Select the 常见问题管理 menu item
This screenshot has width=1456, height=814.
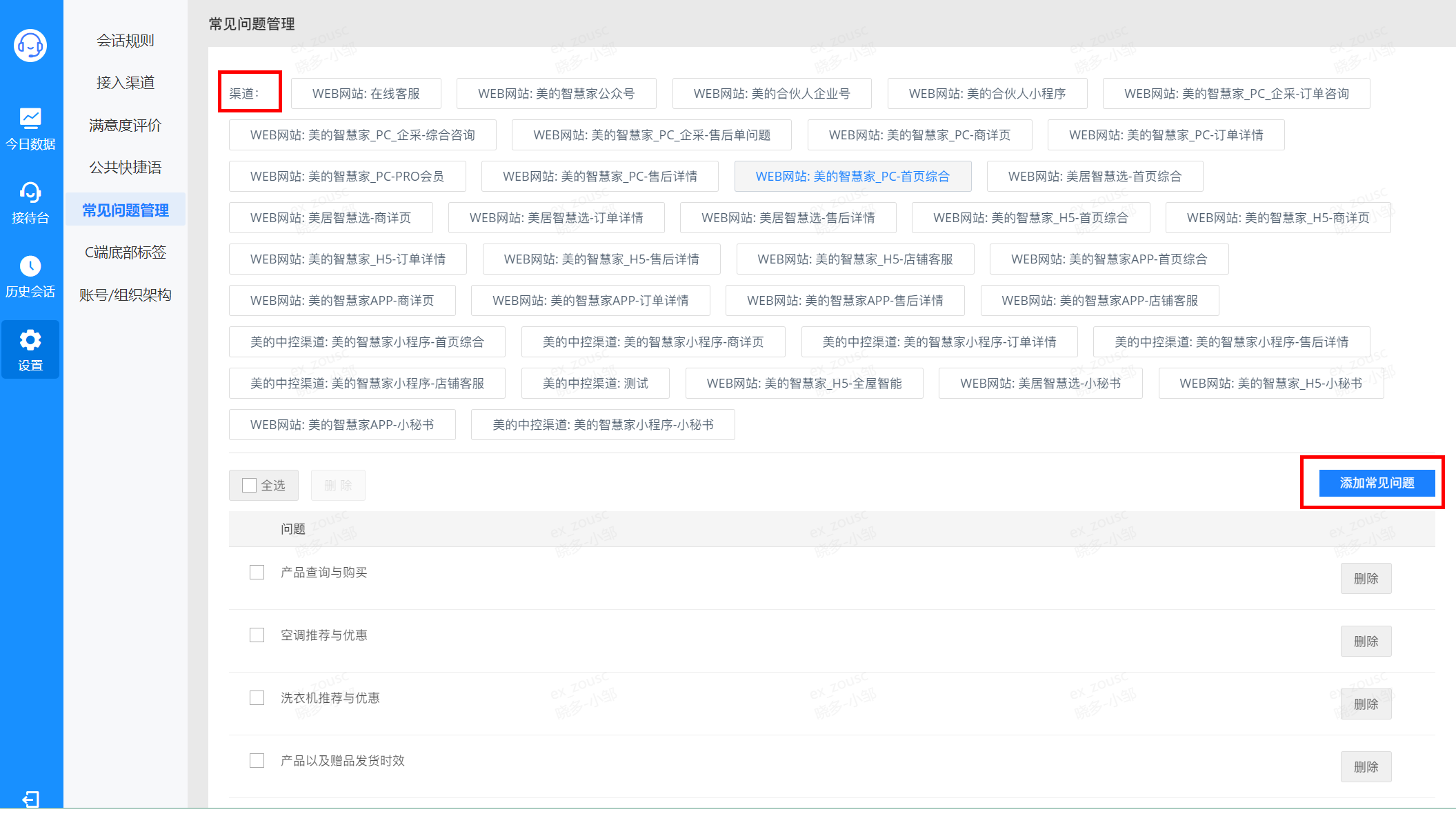tap(126, 210)
